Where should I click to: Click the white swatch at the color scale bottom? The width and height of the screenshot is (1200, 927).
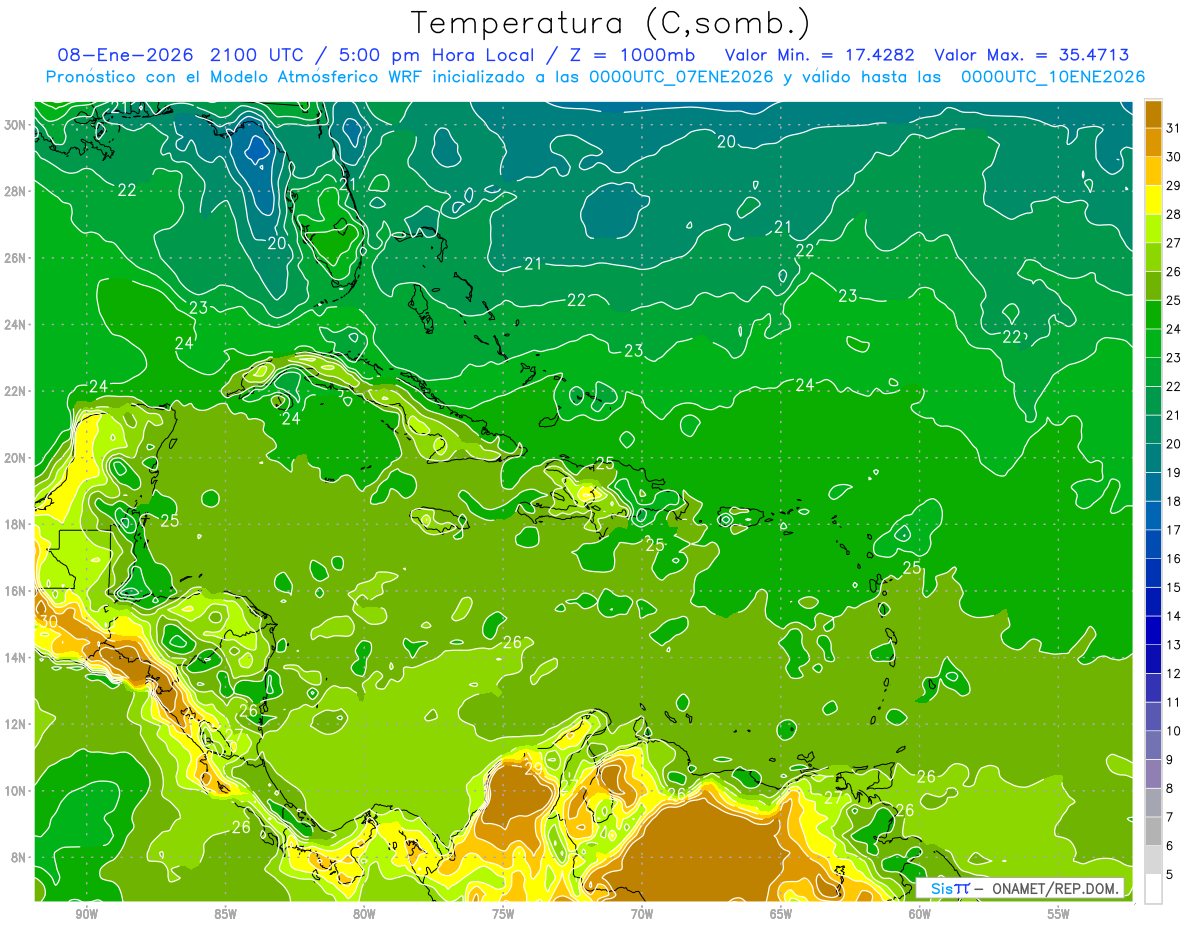pos(1153,889)
